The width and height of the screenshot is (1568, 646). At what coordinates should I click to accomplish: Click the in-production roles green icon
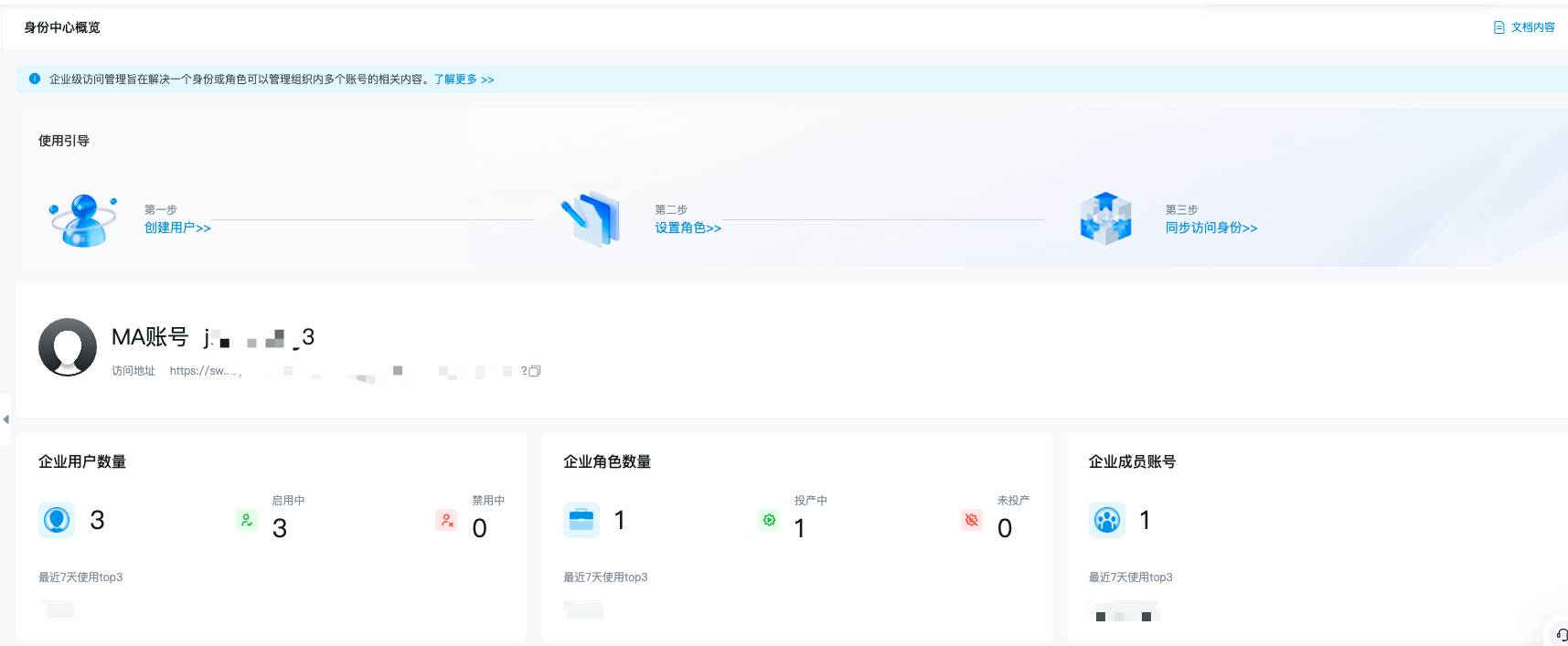pos(769,520)
